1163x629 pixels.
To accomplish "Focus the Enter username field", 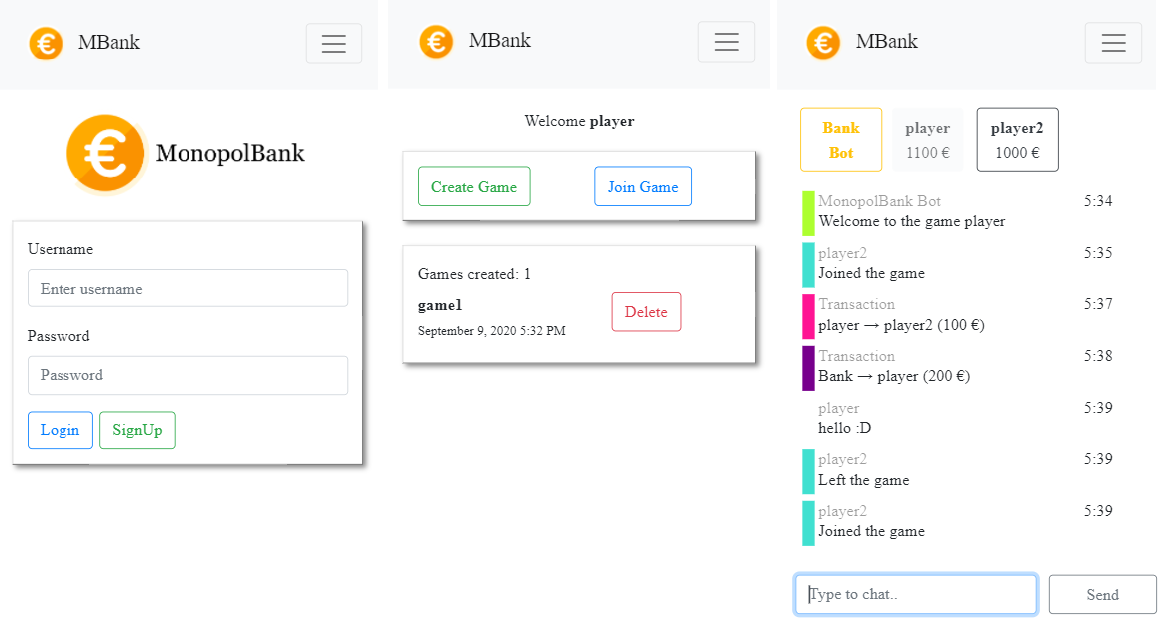I will 188,288.
